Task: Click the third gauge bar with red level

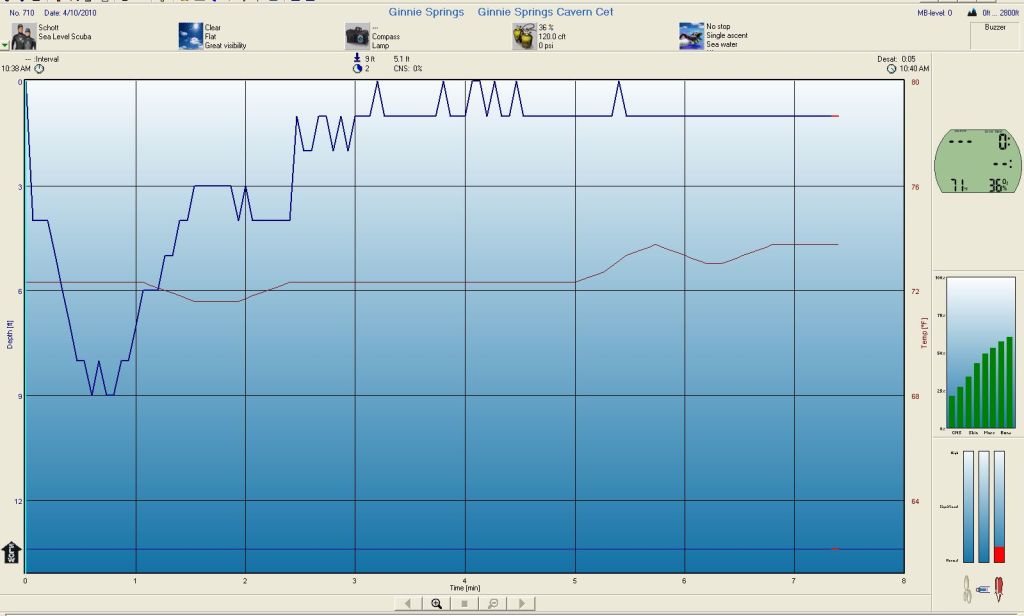Action: tap(999, 506)
